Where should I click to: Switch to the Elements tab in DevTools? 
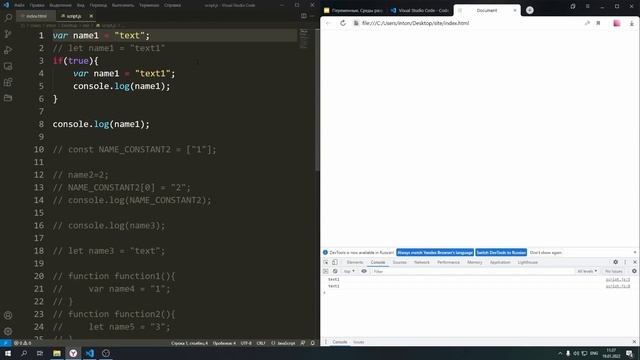(x=355, y=262)
